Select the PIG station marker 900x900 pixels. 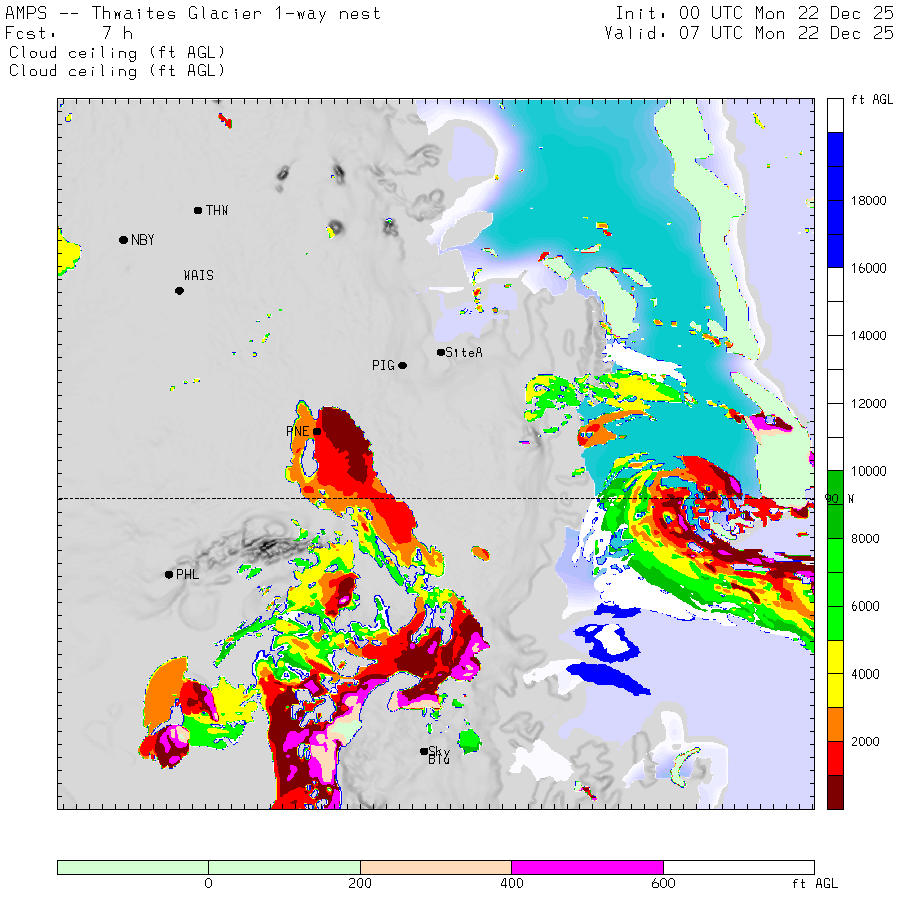tap(402, 365)
